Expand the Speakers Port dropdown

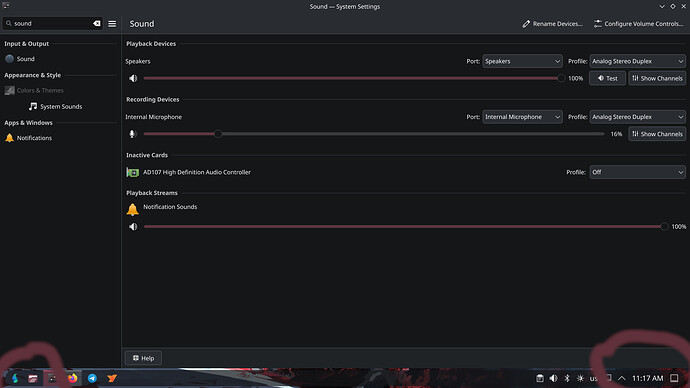tap(522, 61)
